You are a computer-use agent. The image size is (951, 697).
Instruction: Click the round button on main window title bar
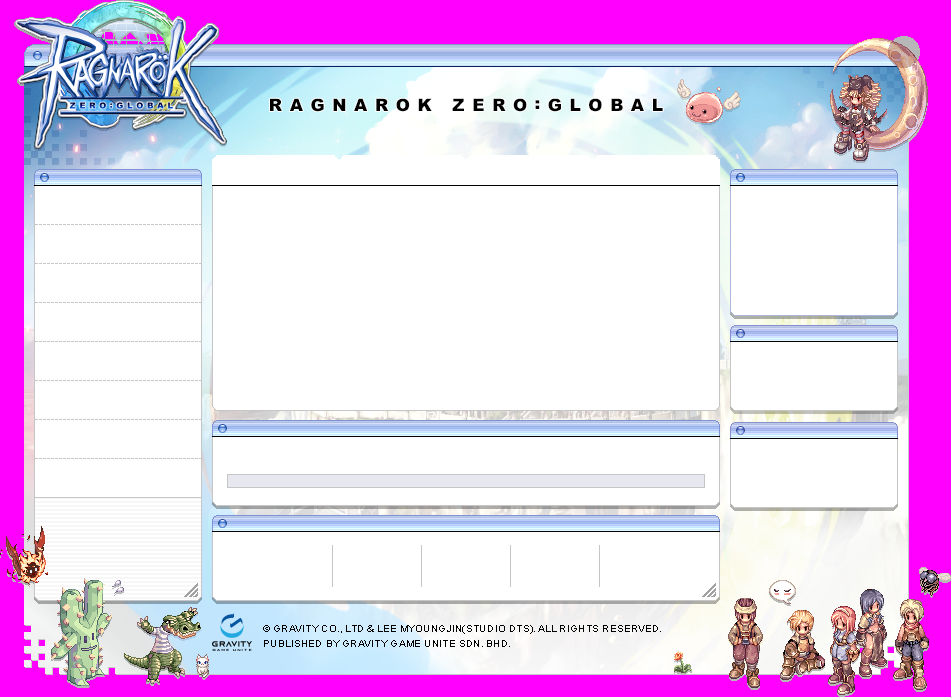[38, 56]
